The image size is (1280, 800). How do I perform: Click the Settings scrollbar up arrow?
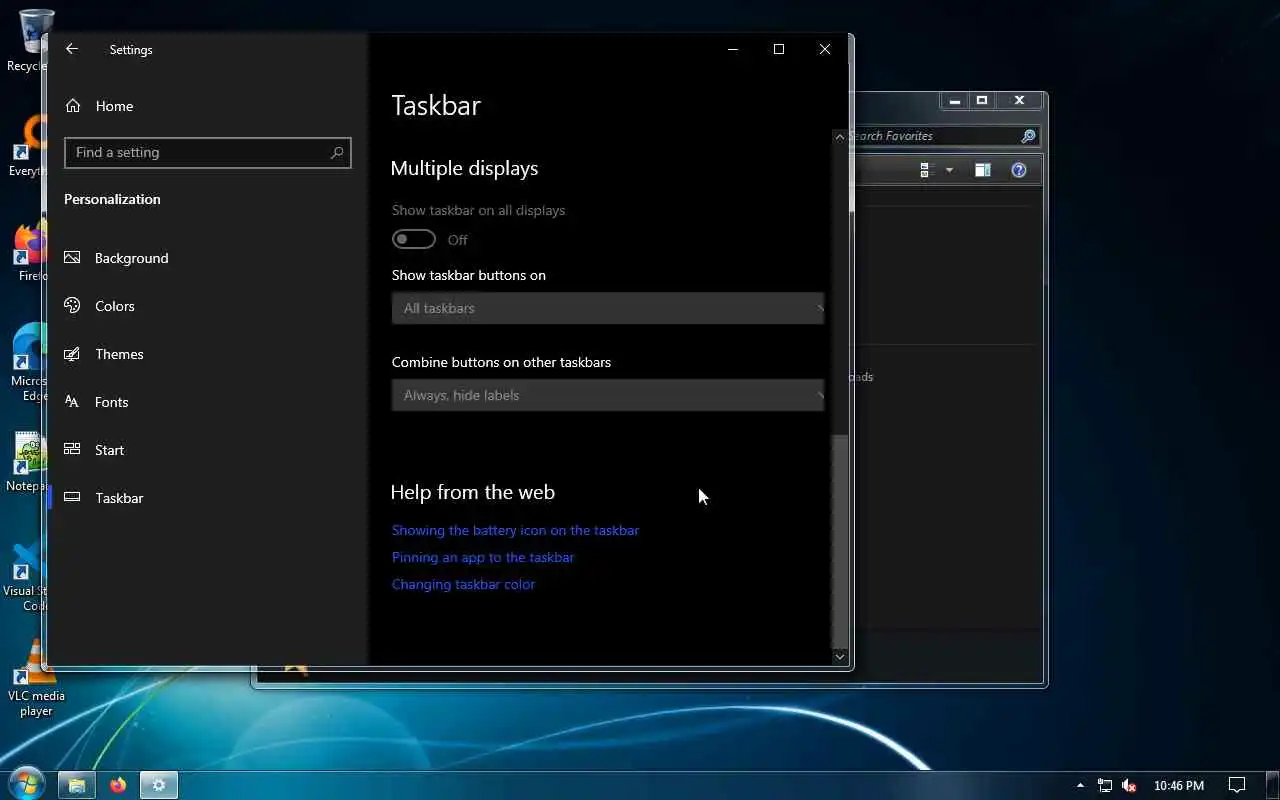pos(840,137)
